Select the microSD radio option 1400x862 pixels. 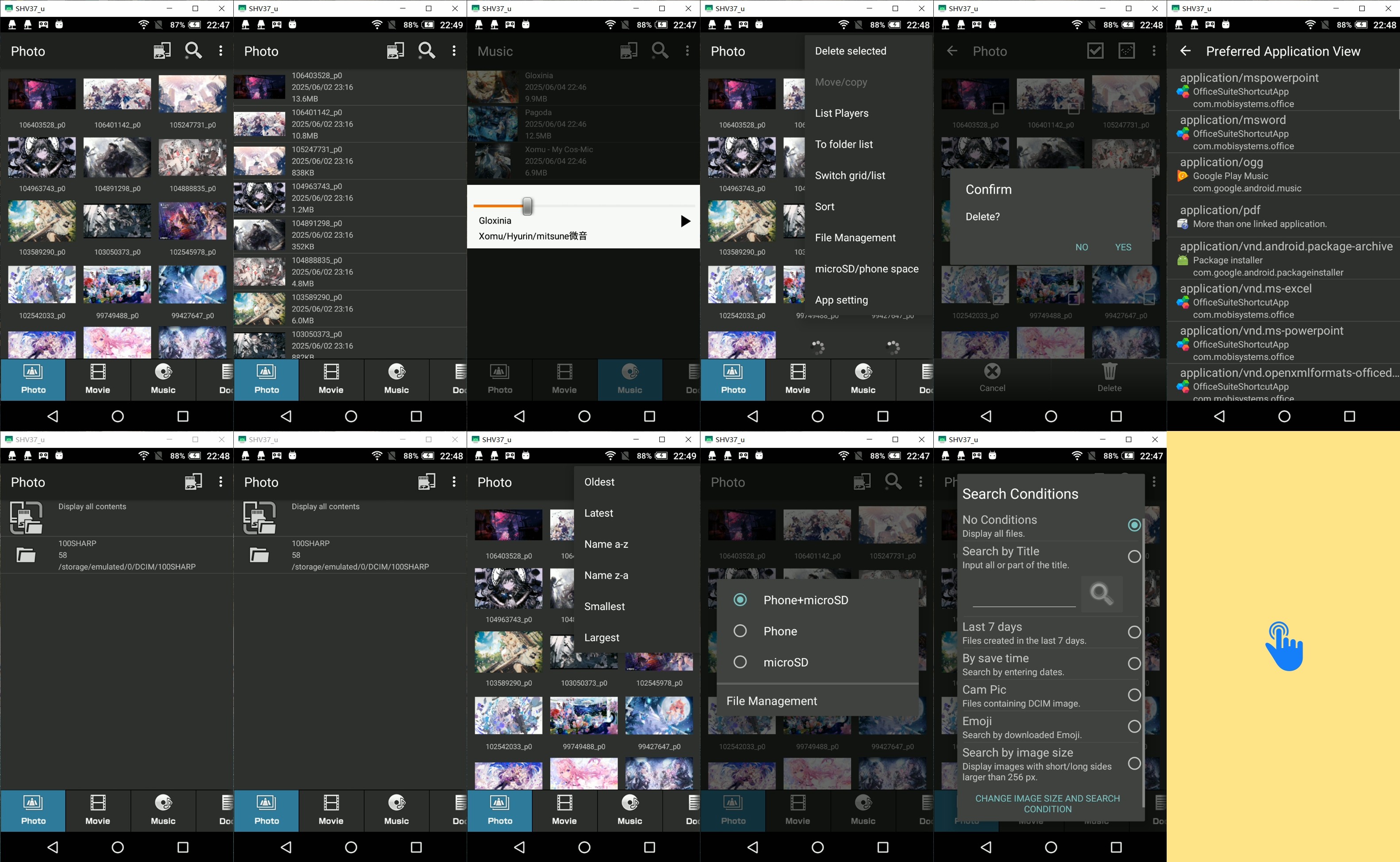(x=739, y=662)
